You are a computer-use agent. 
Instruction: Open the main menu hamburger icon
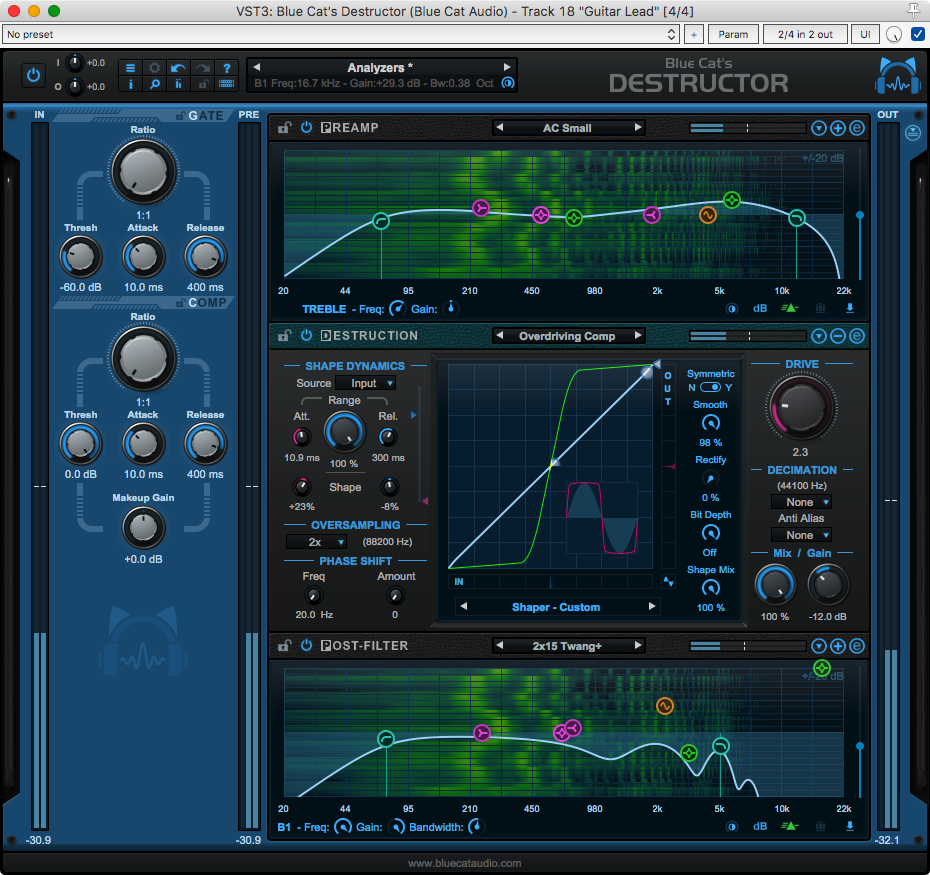pyautogui.click(x=130, y=68)
